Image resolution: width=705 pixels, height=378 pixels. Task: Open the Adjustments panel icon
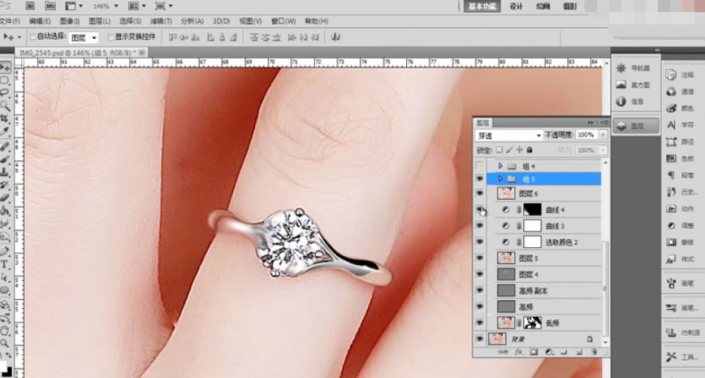click(671, 226)
